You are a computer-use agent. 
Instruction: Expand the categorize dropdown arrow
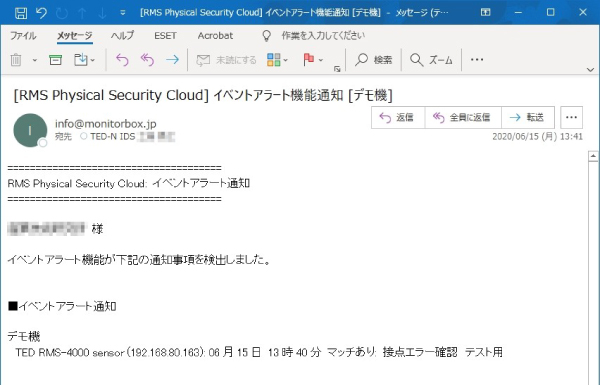tap(285, 60)
